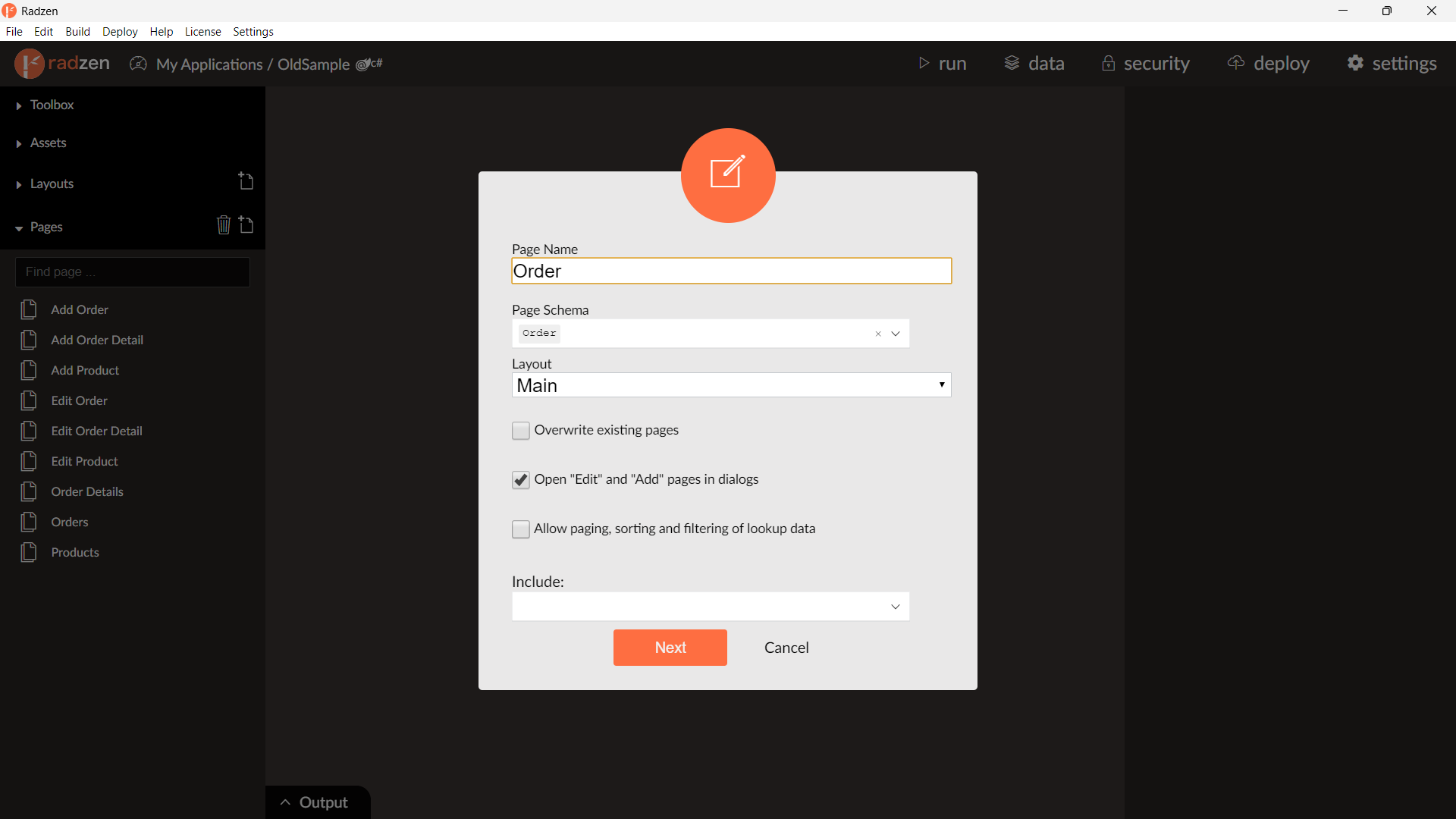The width and height of the screenshot is (1456, 819).
Task: Click the trash icon in Pages header
Action: pos(223,225)
